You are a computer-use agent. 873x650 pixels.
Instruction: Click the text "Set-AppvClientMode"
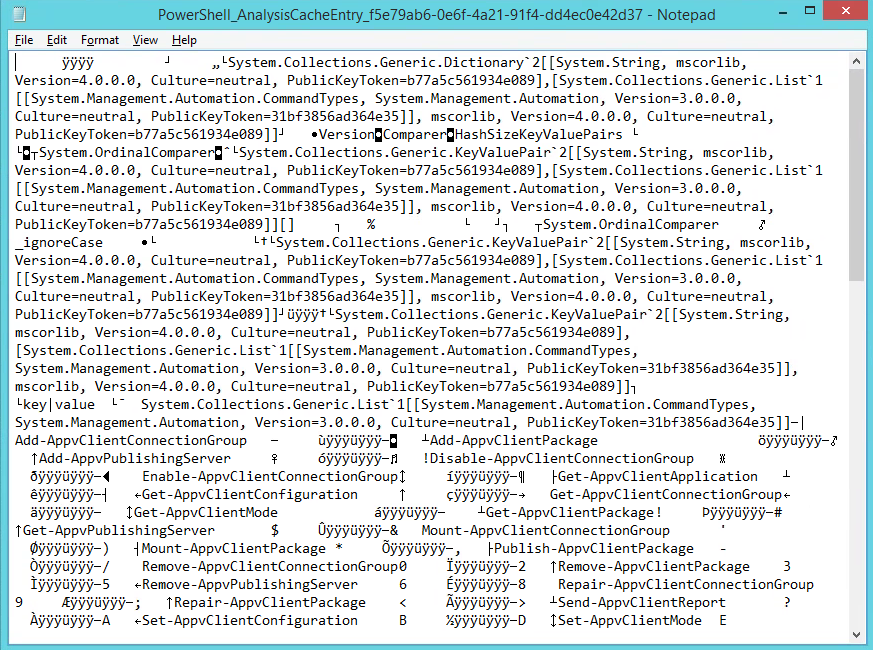tap(630, 620)
